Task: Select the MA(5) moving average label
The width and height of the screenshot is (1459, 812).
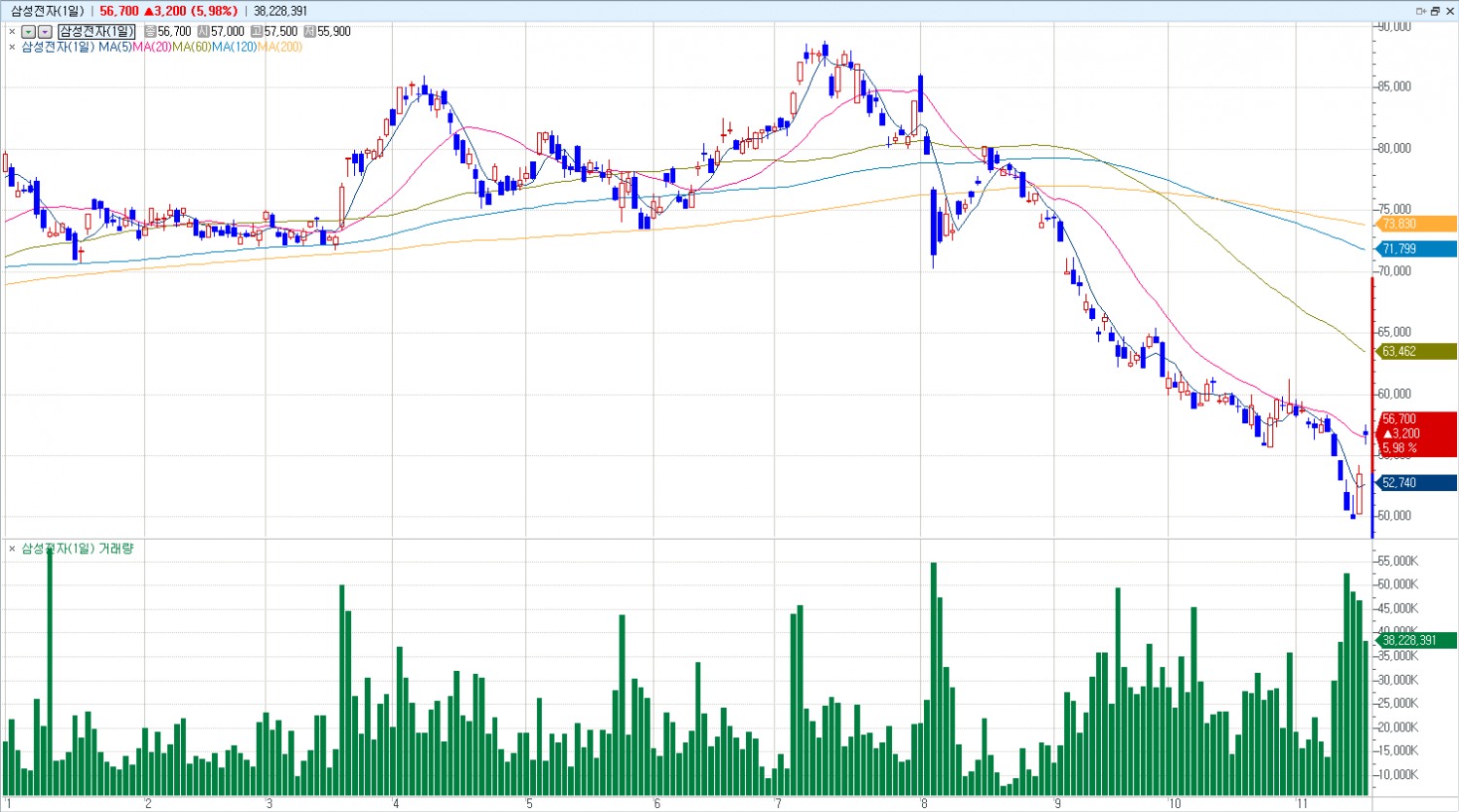Action: pyautogui.click(x=115, y=47)
